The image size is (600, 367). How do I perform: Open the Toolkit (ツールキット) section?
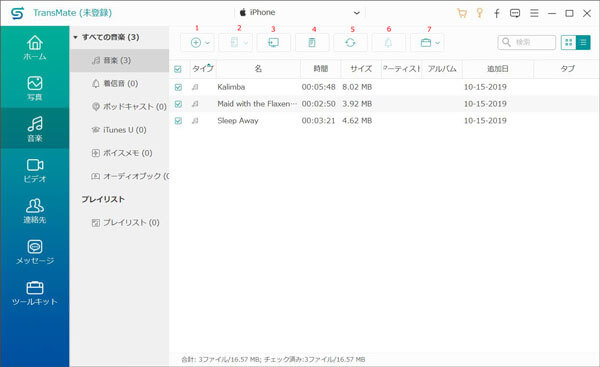35,293
